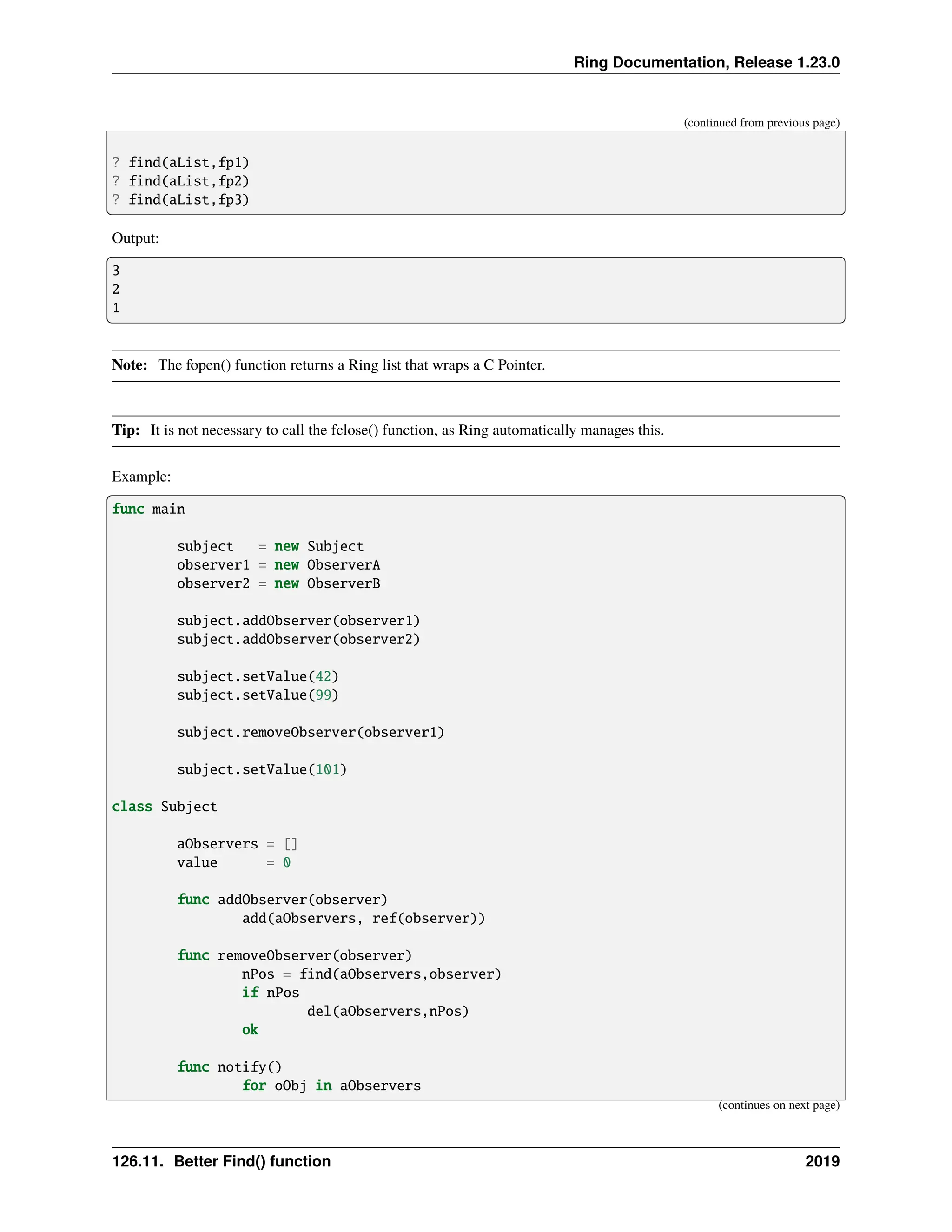Viewport: 952px width, 1232px height.
Task: Click the 'func main' code line
Action: [148, 509]
